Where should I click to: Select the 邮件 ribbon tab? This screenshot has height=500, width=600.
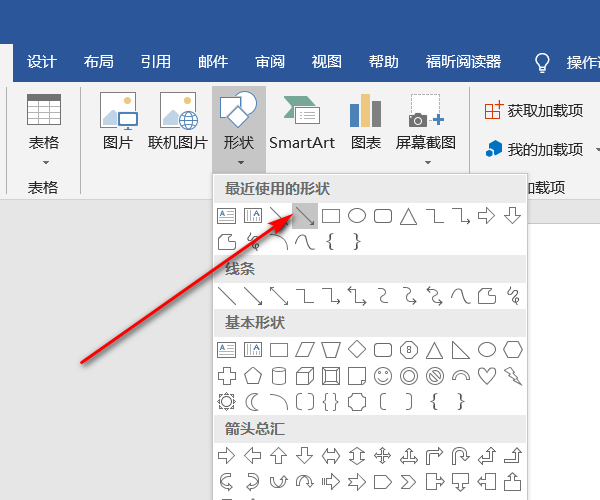click(x=213, y=62)
